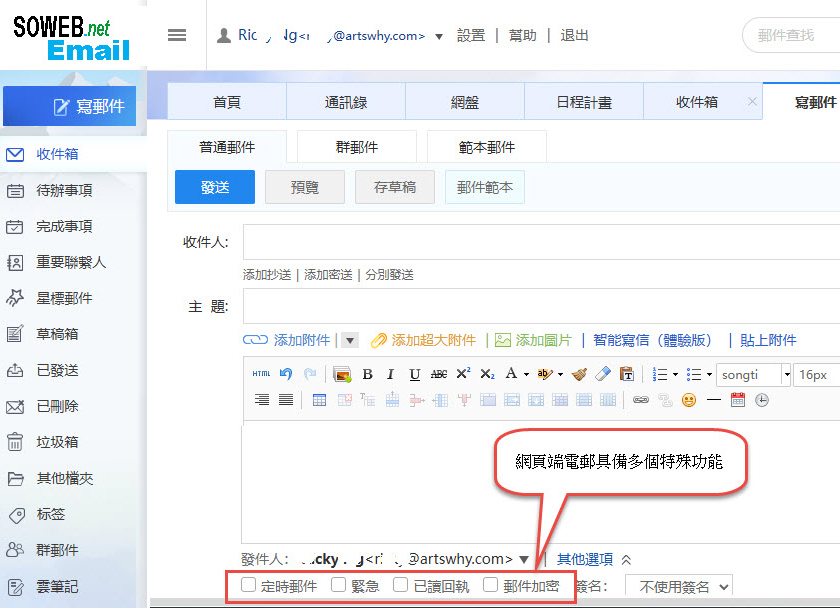Screen dimensions: 840x608
Task: Enable 郵件加密 for this message
Action: click(490, 585)
